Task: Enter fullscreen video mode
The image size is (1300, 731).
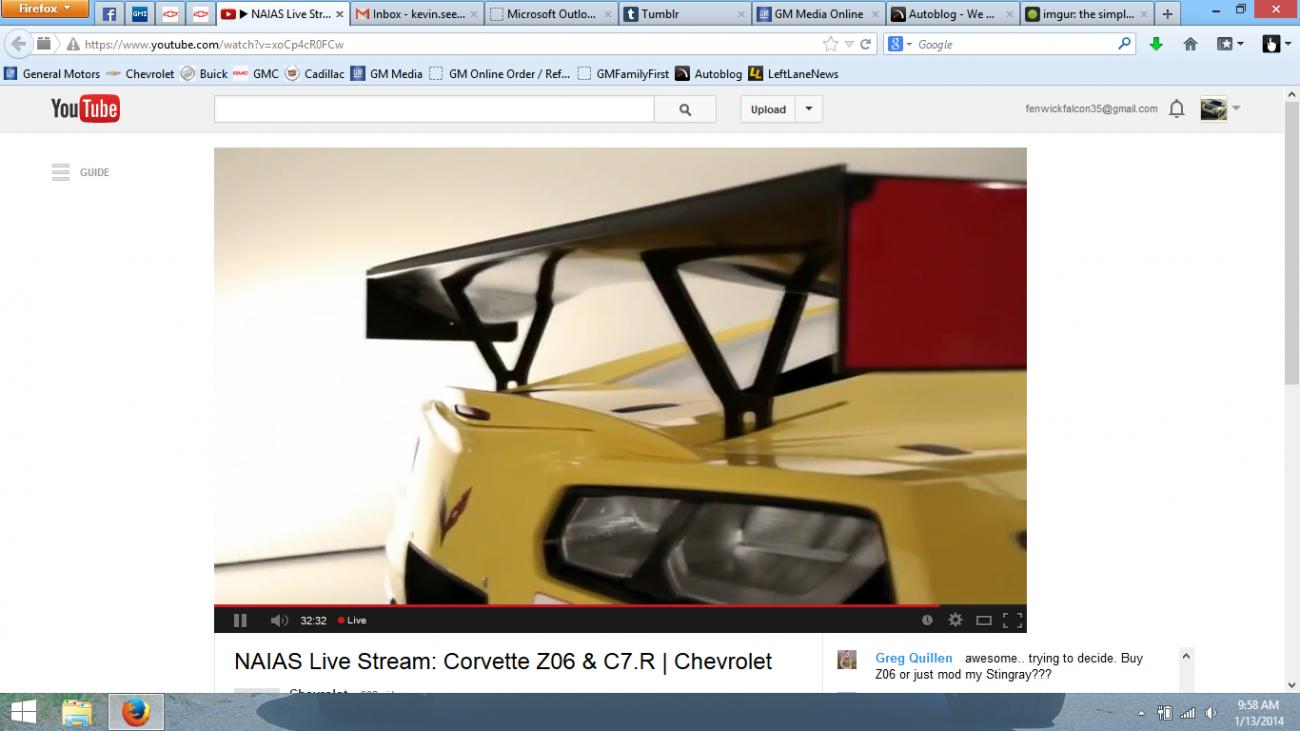Action: tap(1012, 620)
